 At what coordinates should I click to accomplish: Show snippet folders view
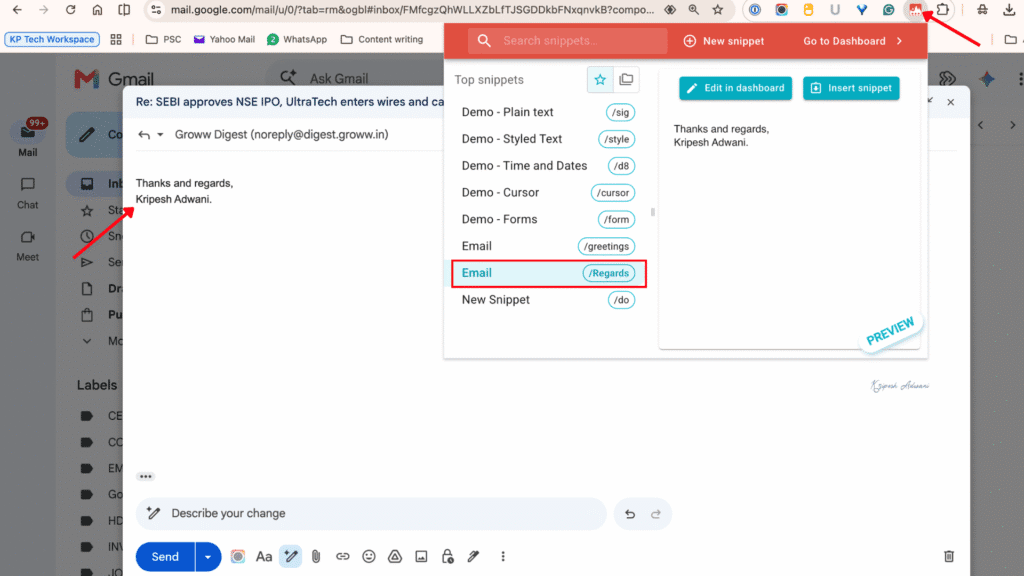626,80
